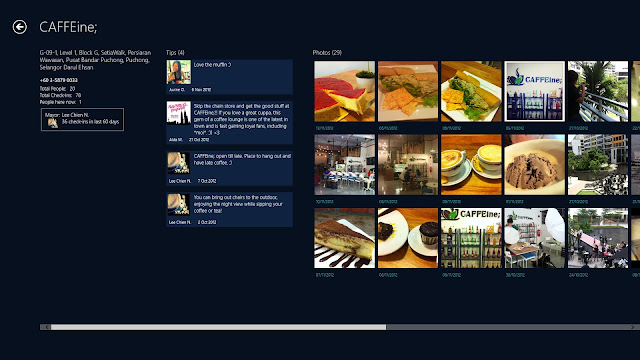Open the blue CAFFEine; sign photo
This screenshot has height=360, width=640.
click(x=535, y=91)
